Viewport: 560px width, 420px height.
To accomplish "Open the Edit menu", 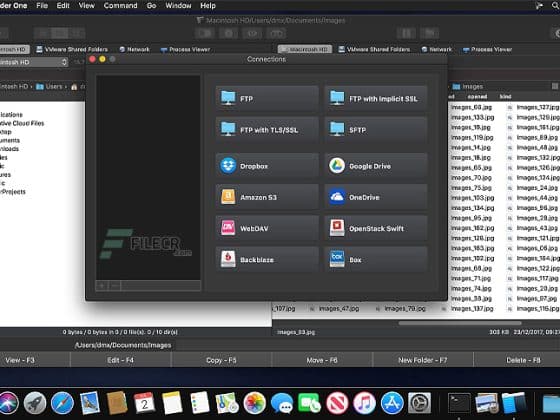I will pyautogui.click(x=63, y=6).
